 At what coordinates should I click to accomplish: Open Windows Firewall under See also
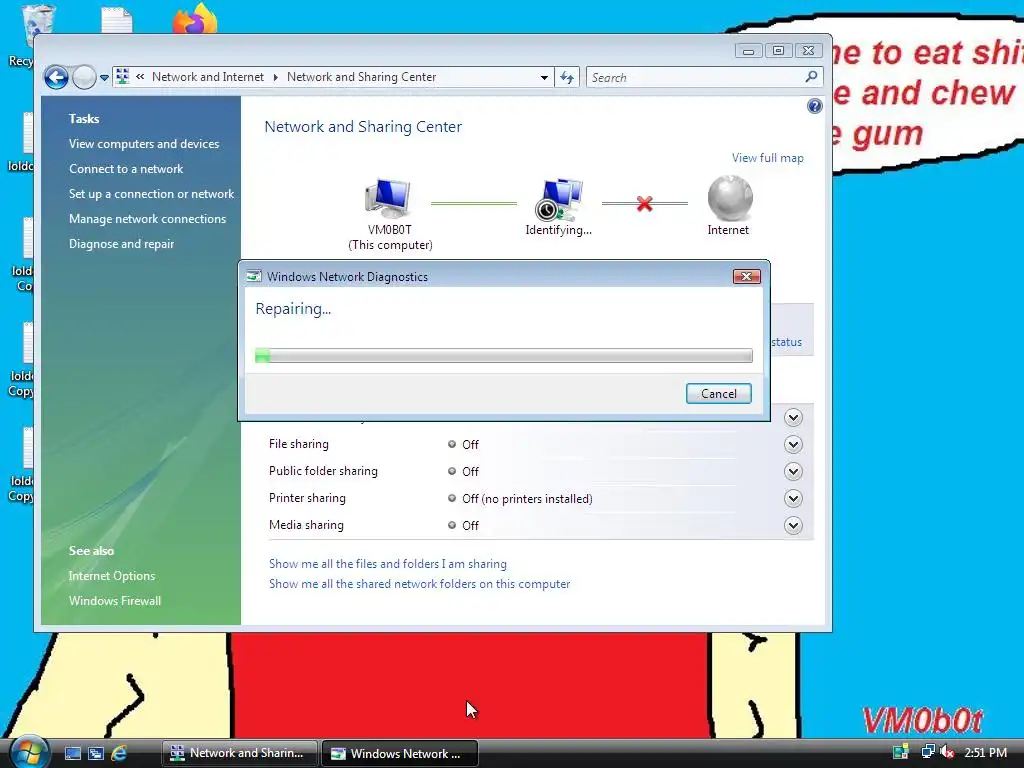pos(115,601)
